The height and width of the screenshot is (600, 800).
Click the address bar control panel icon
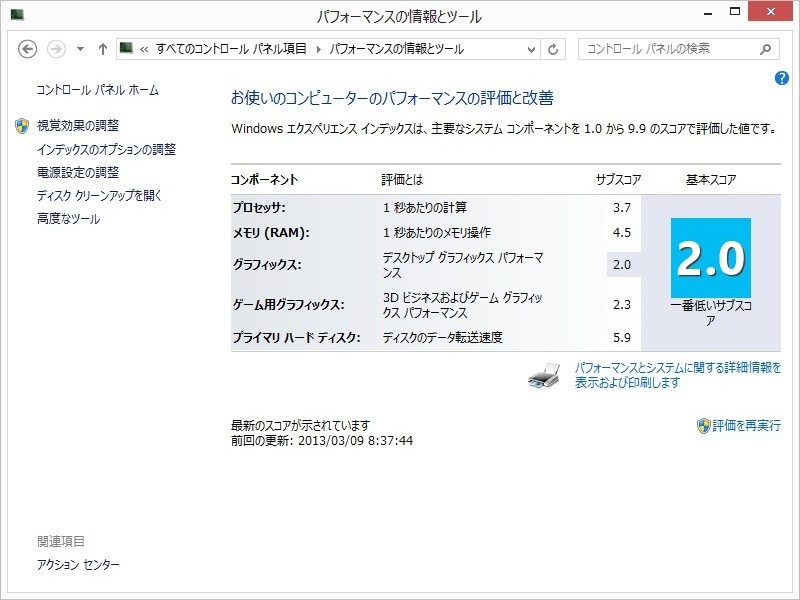pyautogui.click(x=126, y=48)
